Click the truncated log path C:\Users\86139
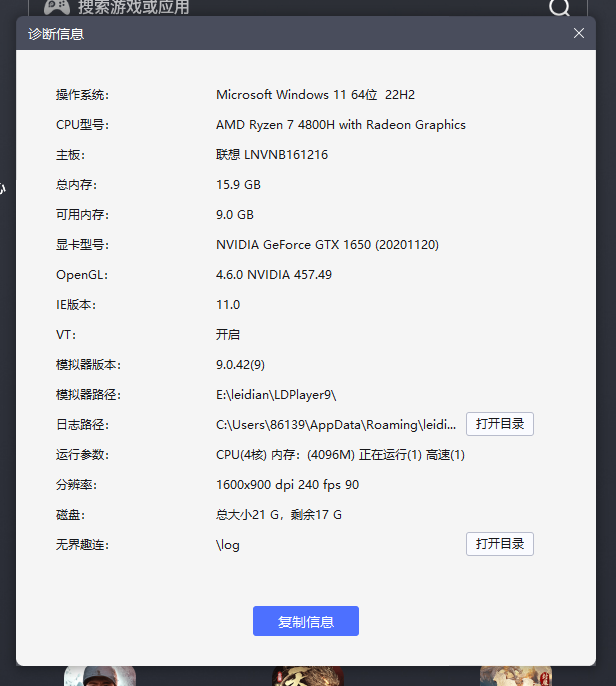The image size is (616, 686). click(336, 425)
